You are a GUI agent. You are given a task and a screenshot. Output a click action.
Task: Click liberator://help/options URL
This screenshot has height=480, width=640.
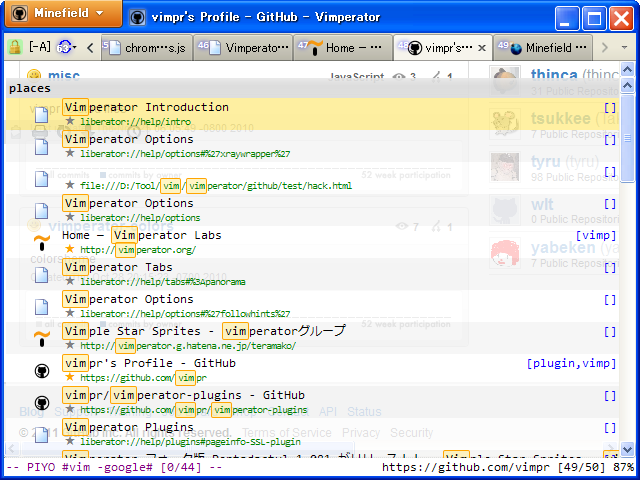(140, 218)
